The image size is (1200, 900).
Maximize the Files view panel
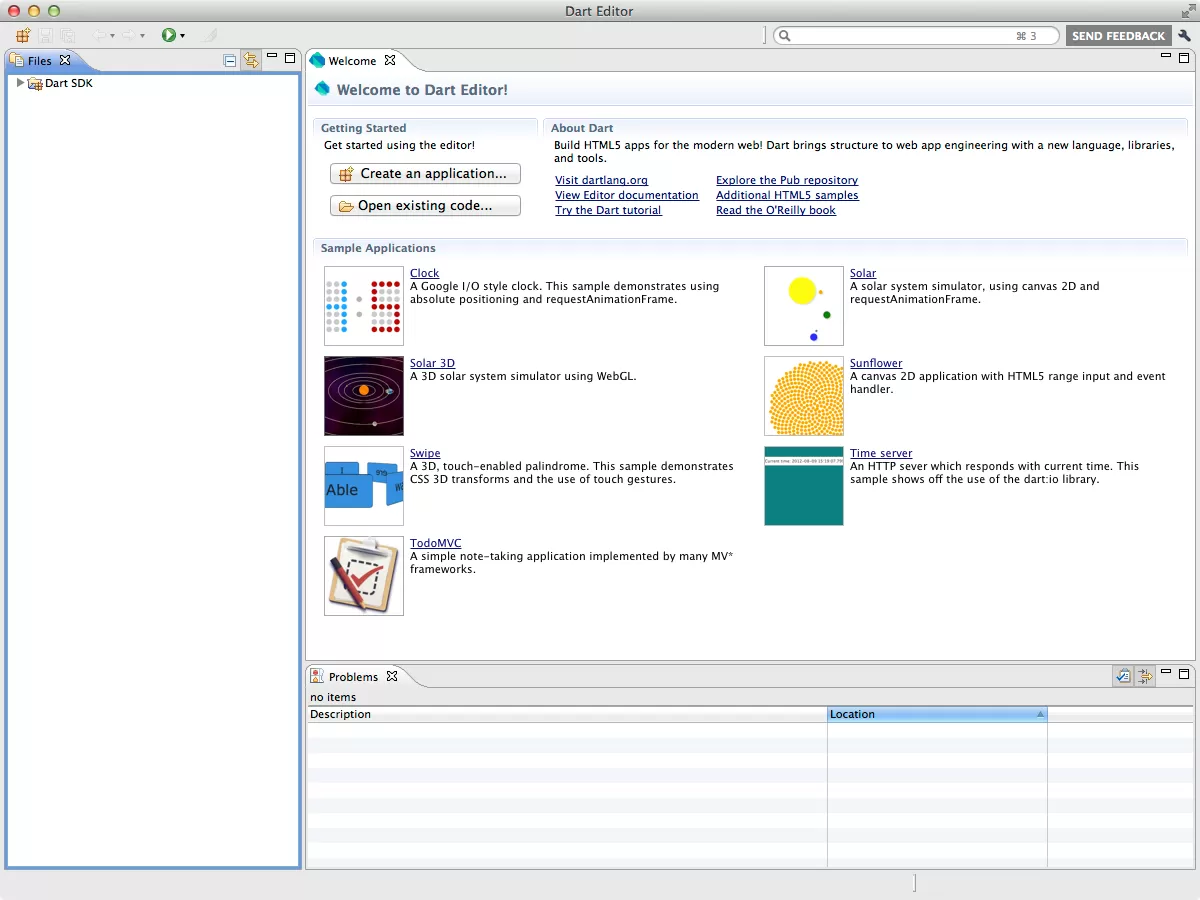[290, 58]
